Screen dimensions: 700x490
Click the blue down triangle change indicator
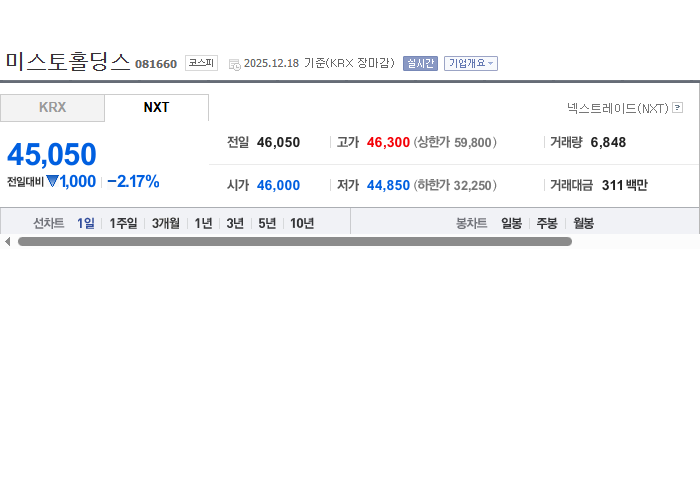[x=52, y=181]
